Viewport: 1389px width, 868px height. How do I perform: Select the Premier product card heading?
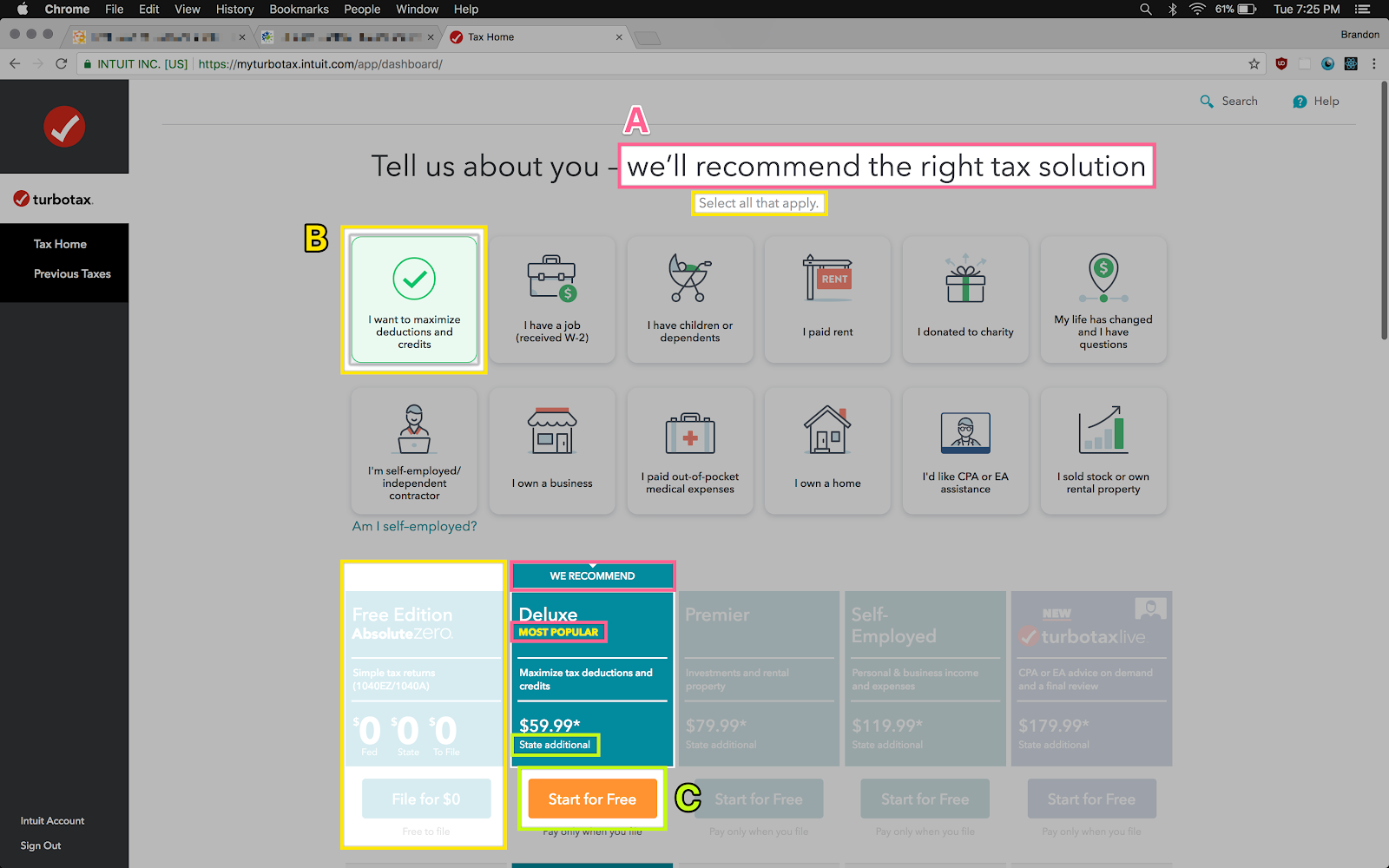[717, 615]
